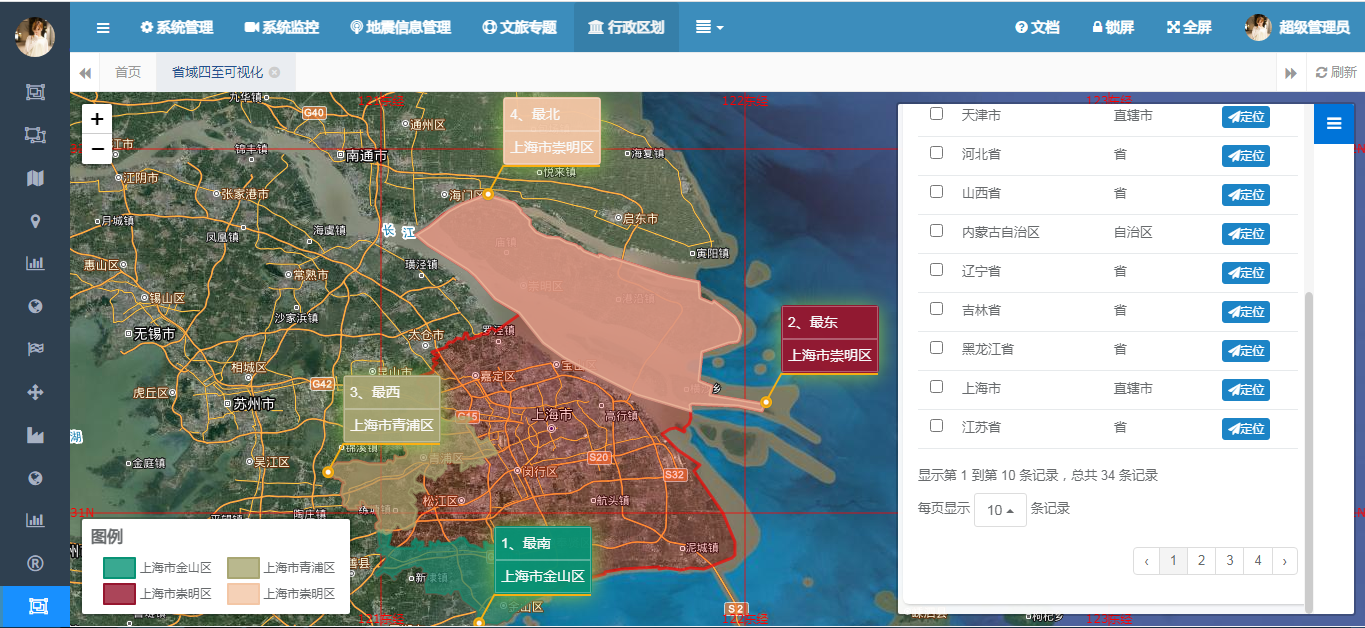Select the 黑龙江省 row checkbox

[x=936, y=348]
